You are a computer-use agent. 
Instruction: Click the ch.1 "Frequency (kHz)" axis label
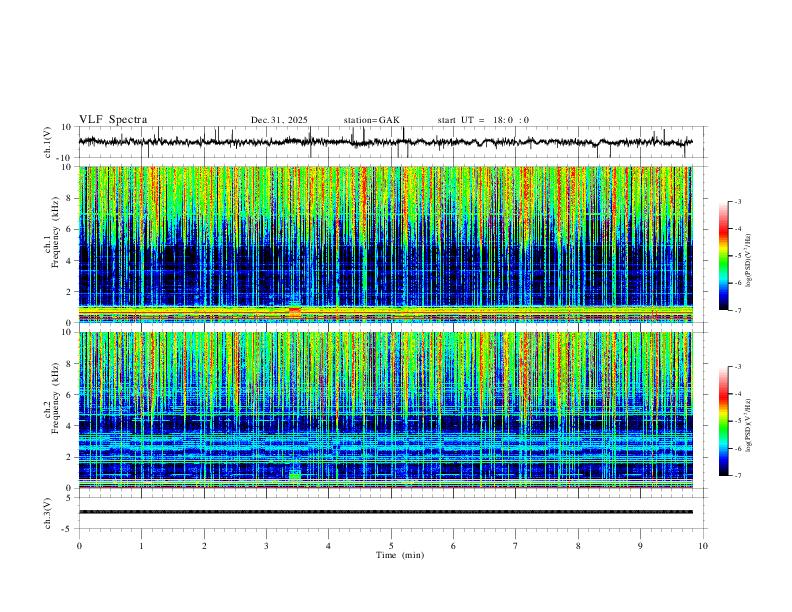pyautogui.click(x=55, y=233)
